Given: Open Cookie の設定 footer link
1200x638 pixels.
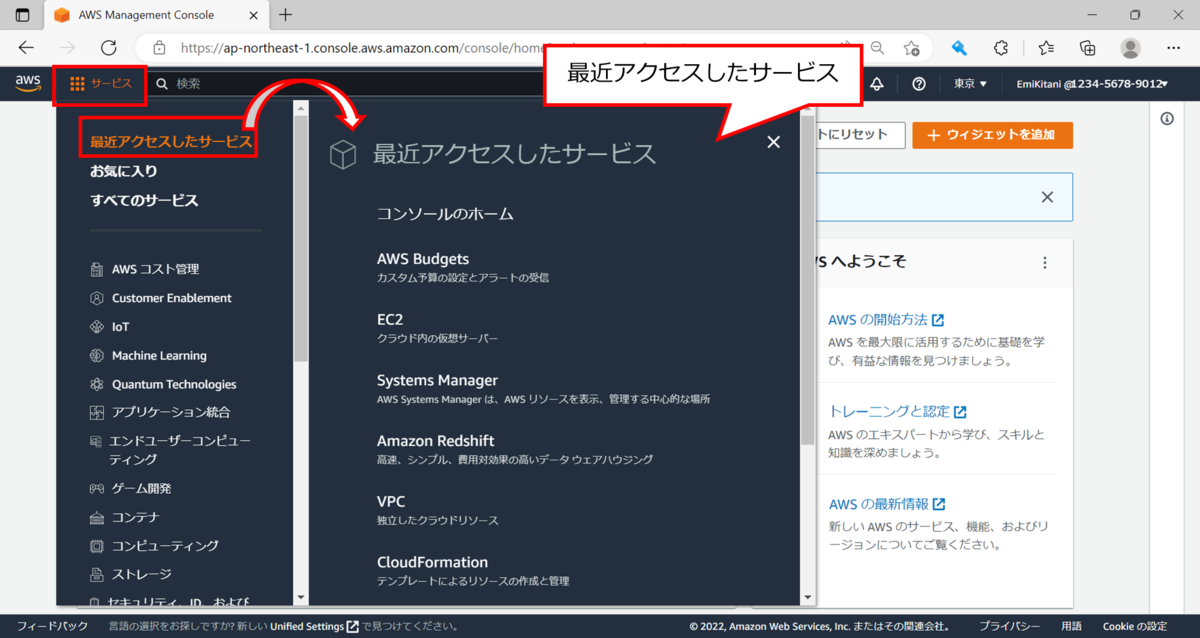Looking at the screenshot, I should 1134,626.
